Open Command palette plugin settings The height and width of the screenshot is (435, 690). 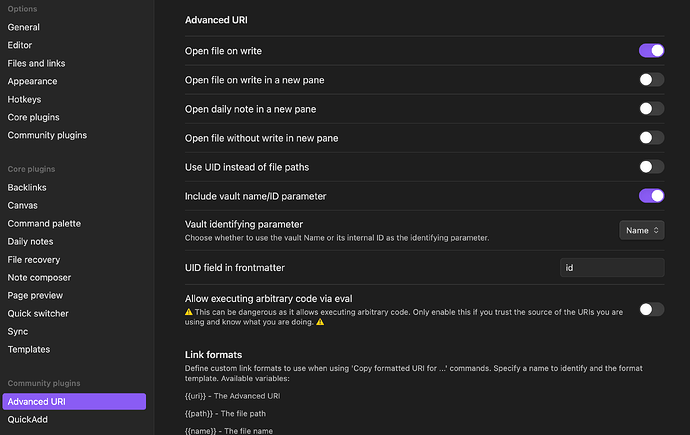44,223
